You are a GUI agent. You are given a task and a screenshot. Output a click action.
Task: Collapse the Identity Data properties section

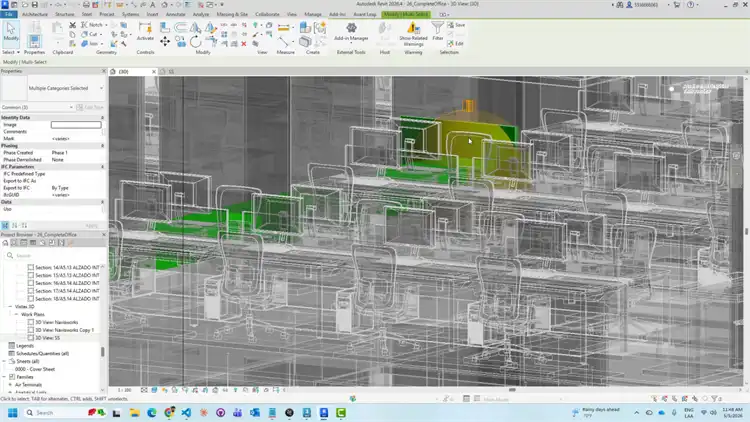[x=102, y=117]
